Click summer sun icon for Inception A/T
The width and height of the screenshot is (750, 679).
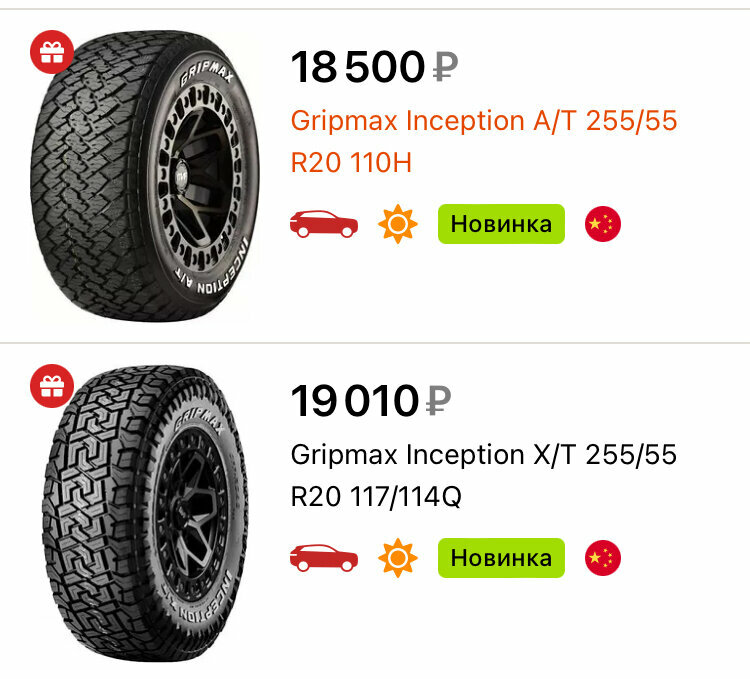[x=397, y=224]
